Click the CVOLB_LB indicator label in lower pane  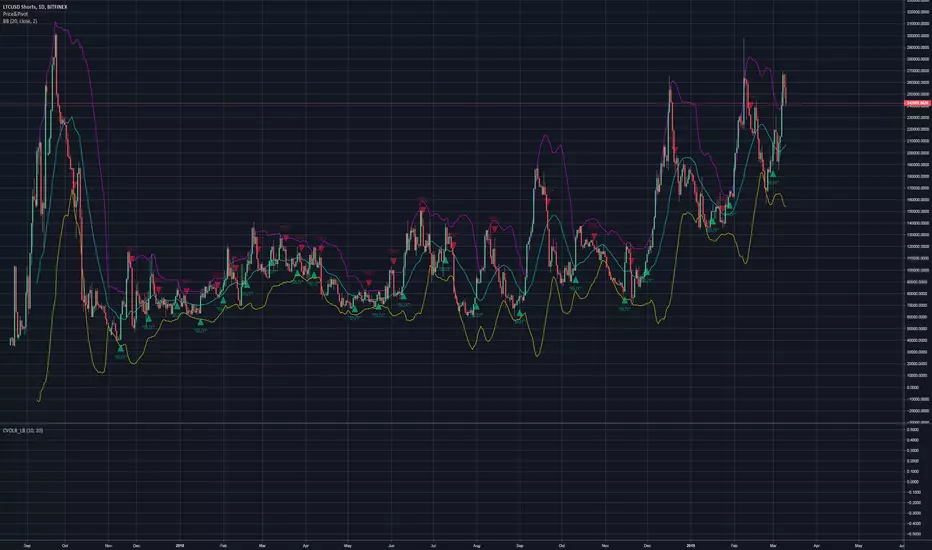coord(23,430)
